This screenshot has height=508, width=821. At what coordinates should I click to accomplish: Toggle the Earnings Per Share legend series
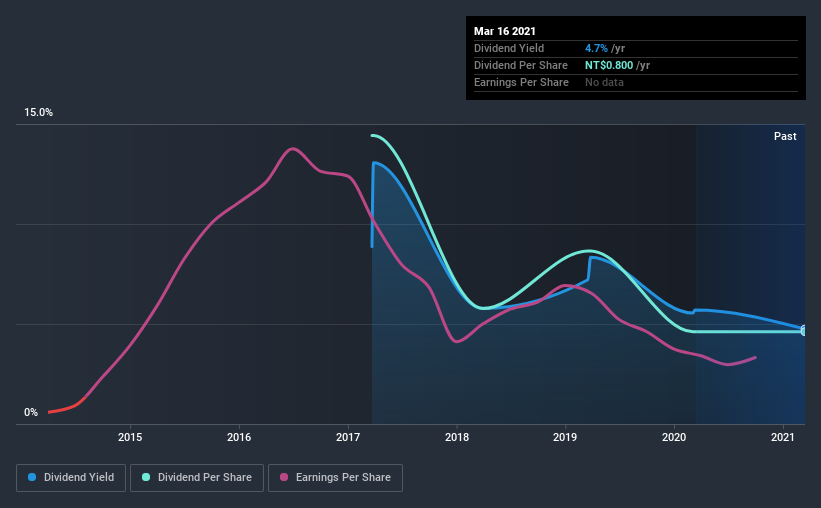coord(335,478)
